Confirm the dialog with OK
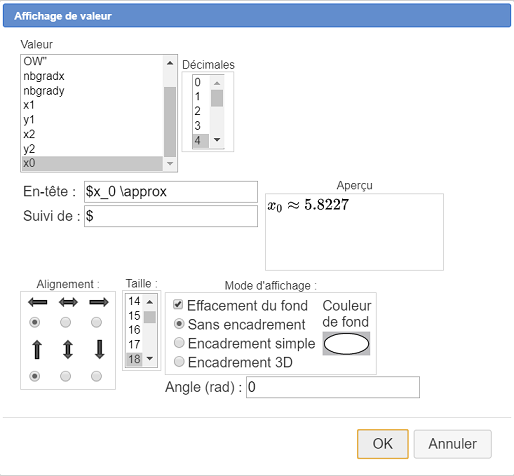This screenshot has width=514, height=476. (383, 444)
